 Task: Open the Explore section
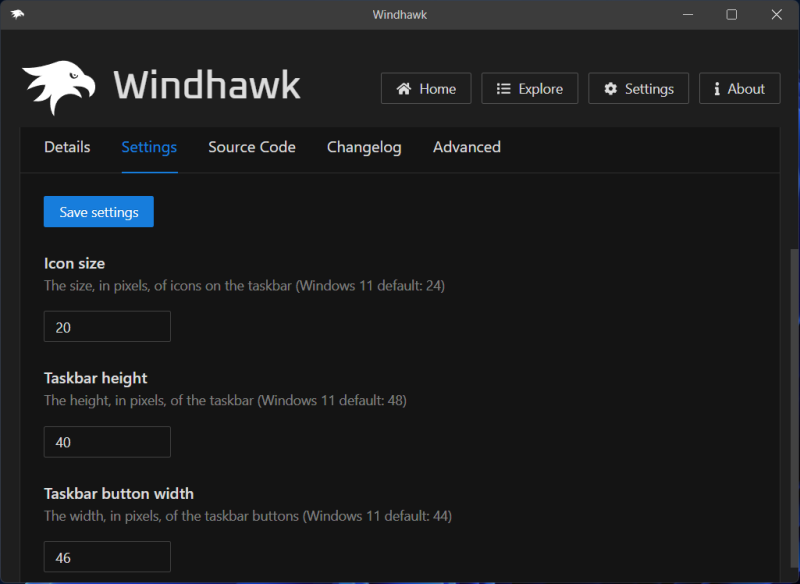(x=530, y=88)
